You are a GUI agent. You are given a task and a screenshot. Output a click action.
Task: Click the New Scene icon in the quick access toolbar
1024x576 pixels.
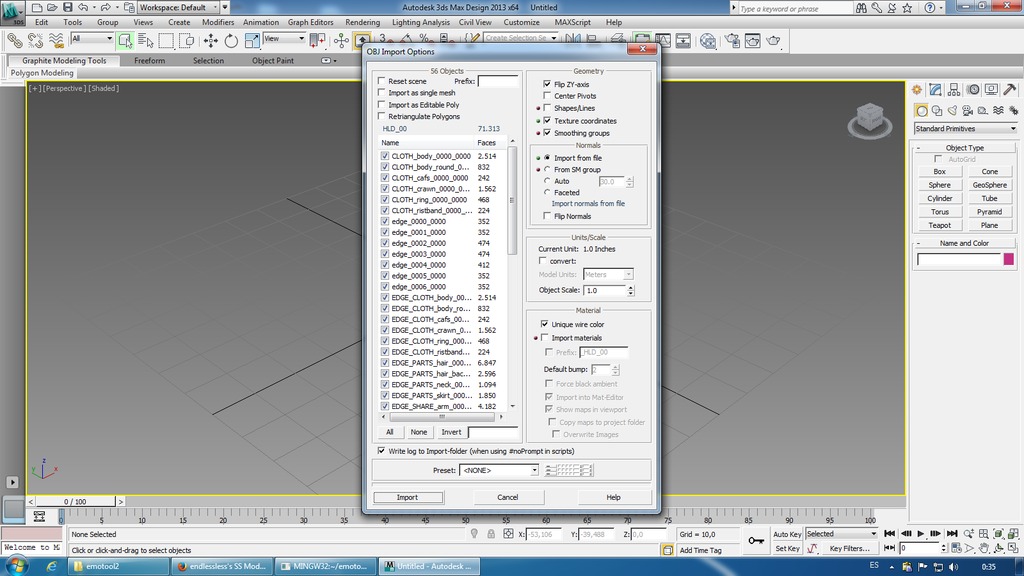point(37,8)
